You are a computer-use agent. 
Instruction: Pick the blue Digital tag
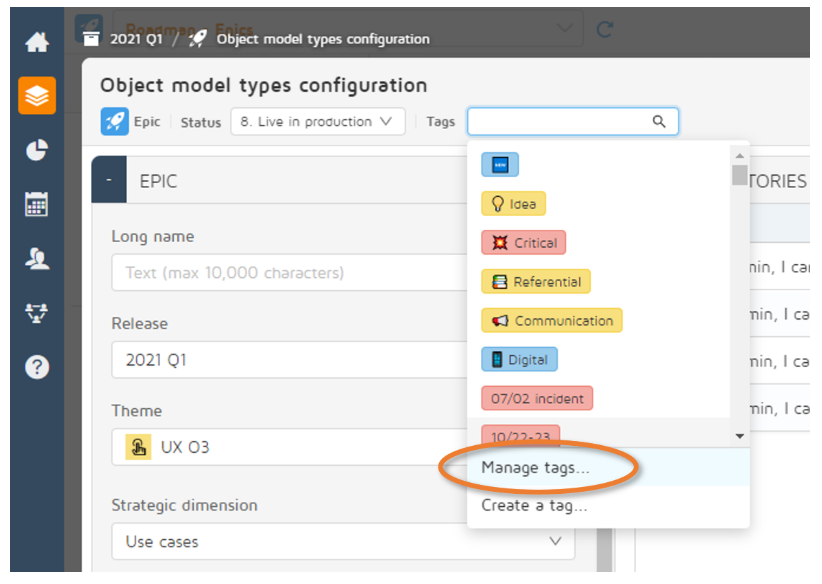click(518, 360)
